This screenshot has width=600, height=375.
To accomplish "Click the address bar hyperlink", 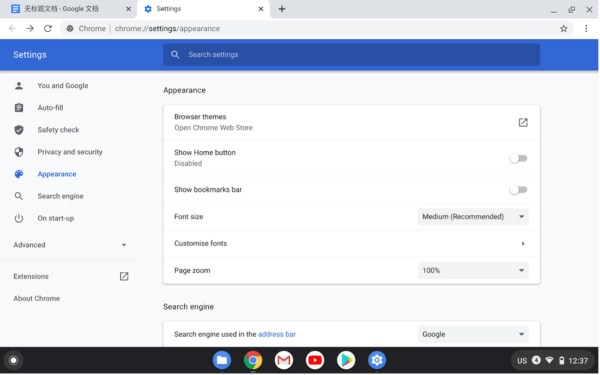I will point(277,334).
